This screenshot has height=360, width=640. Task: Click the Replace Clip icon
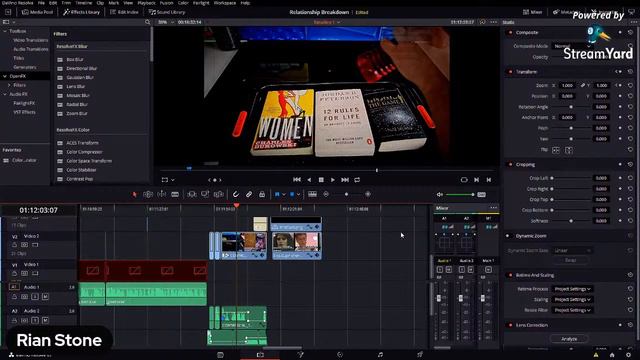219,195
